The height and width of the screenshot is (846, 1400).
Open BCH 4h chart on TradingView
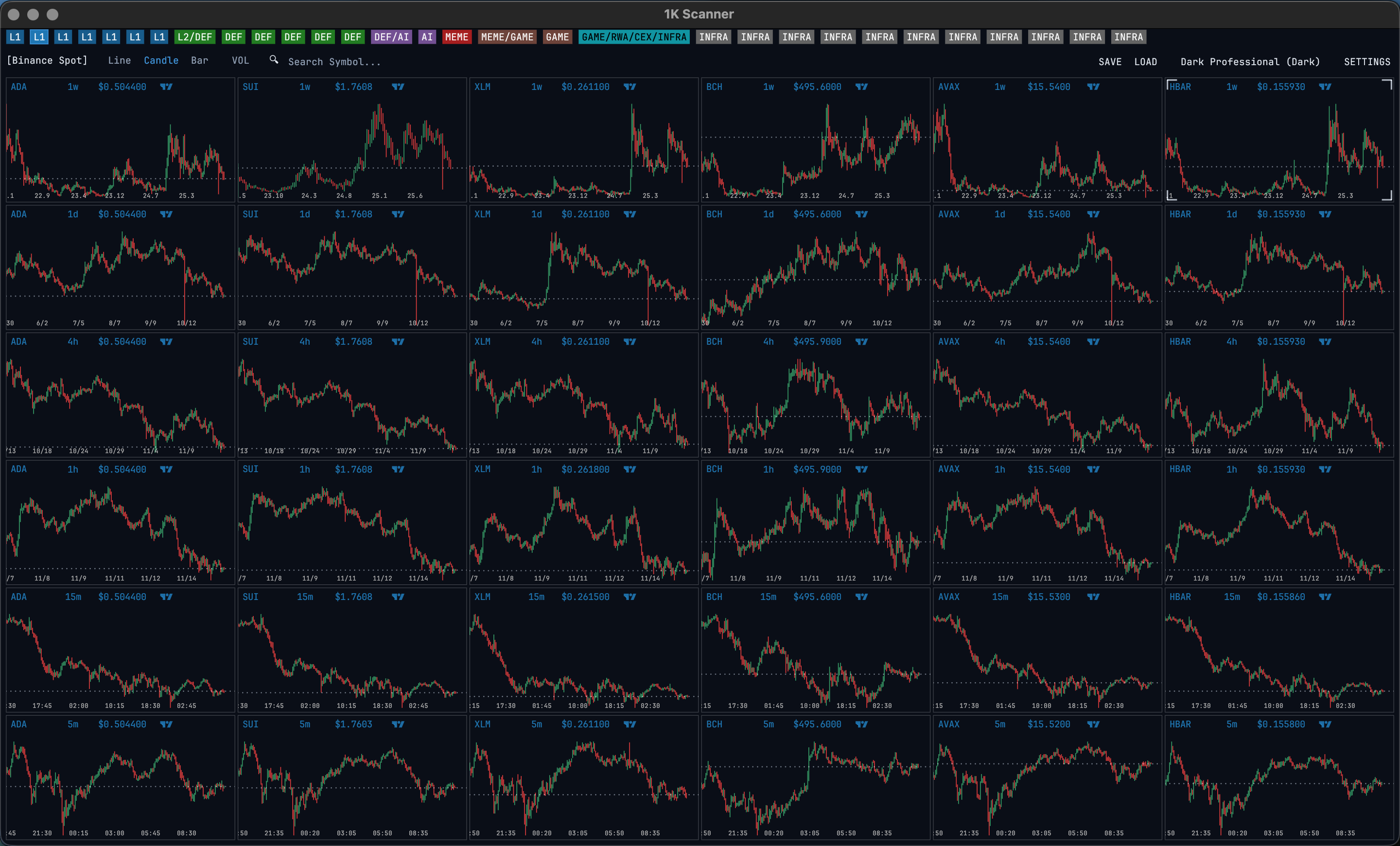tap(861, 341)
